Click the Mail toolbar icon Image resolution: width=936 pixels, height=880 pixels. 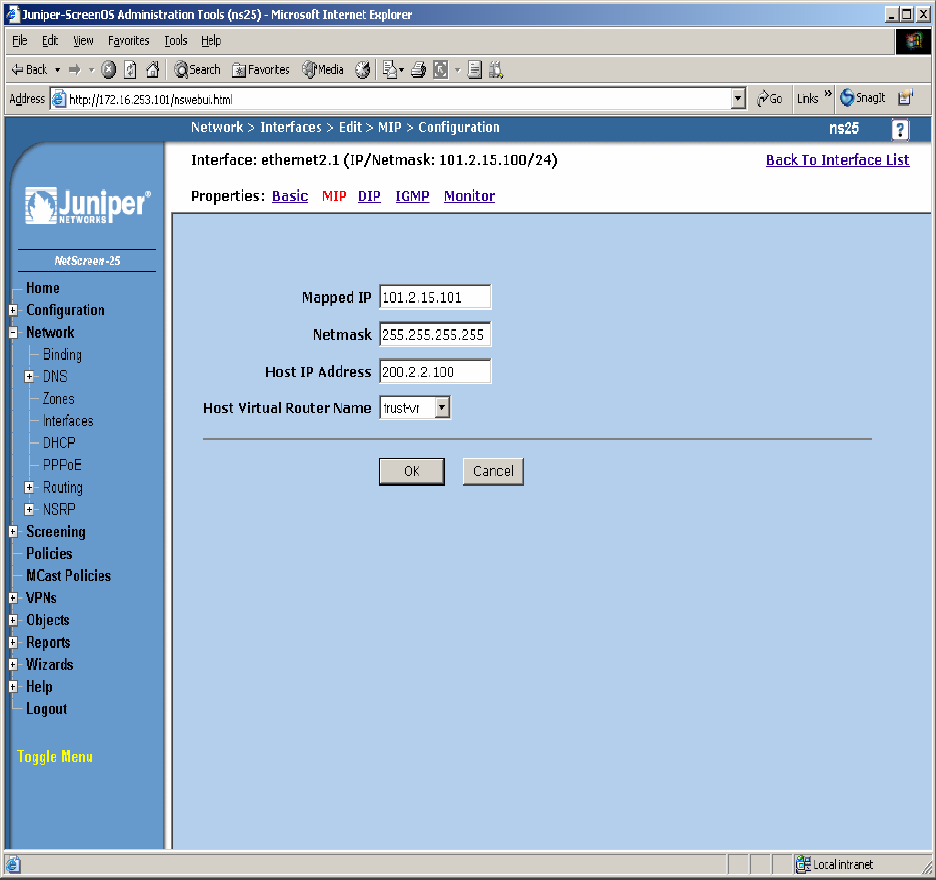(390, 70)
